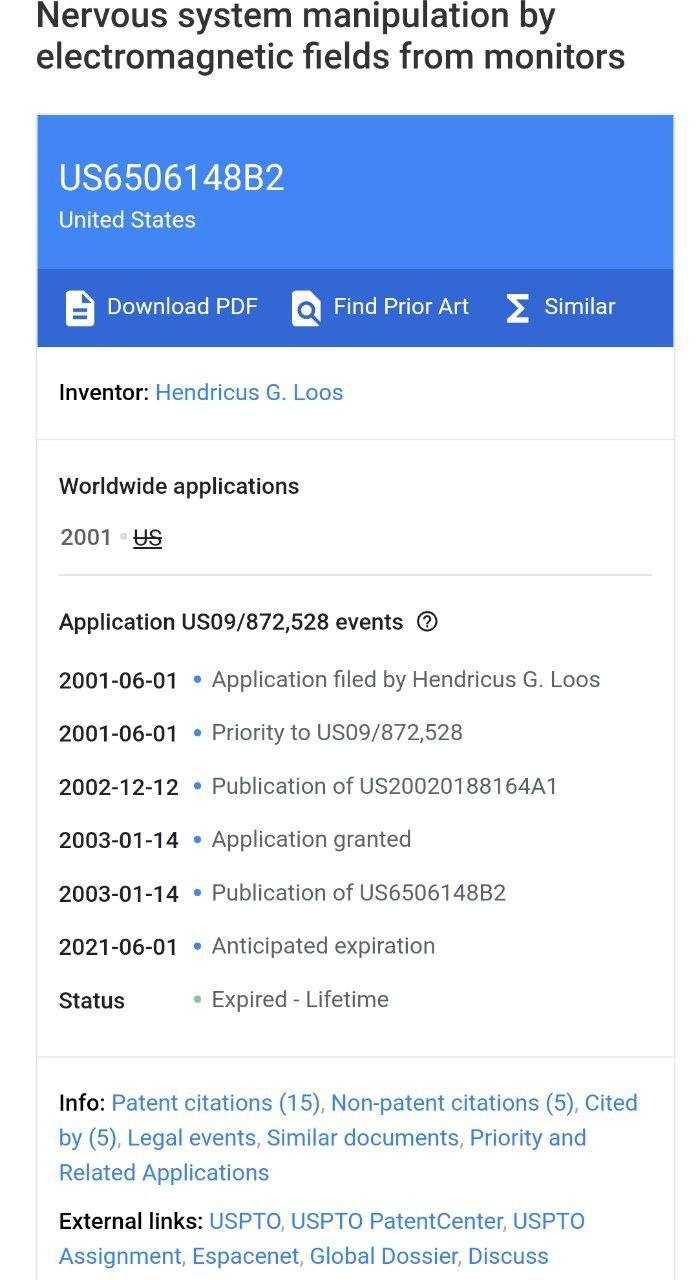Click the Find Prior Art magnifier icon
Viewport: 698px width, 1280px height.
pos(306,308)
